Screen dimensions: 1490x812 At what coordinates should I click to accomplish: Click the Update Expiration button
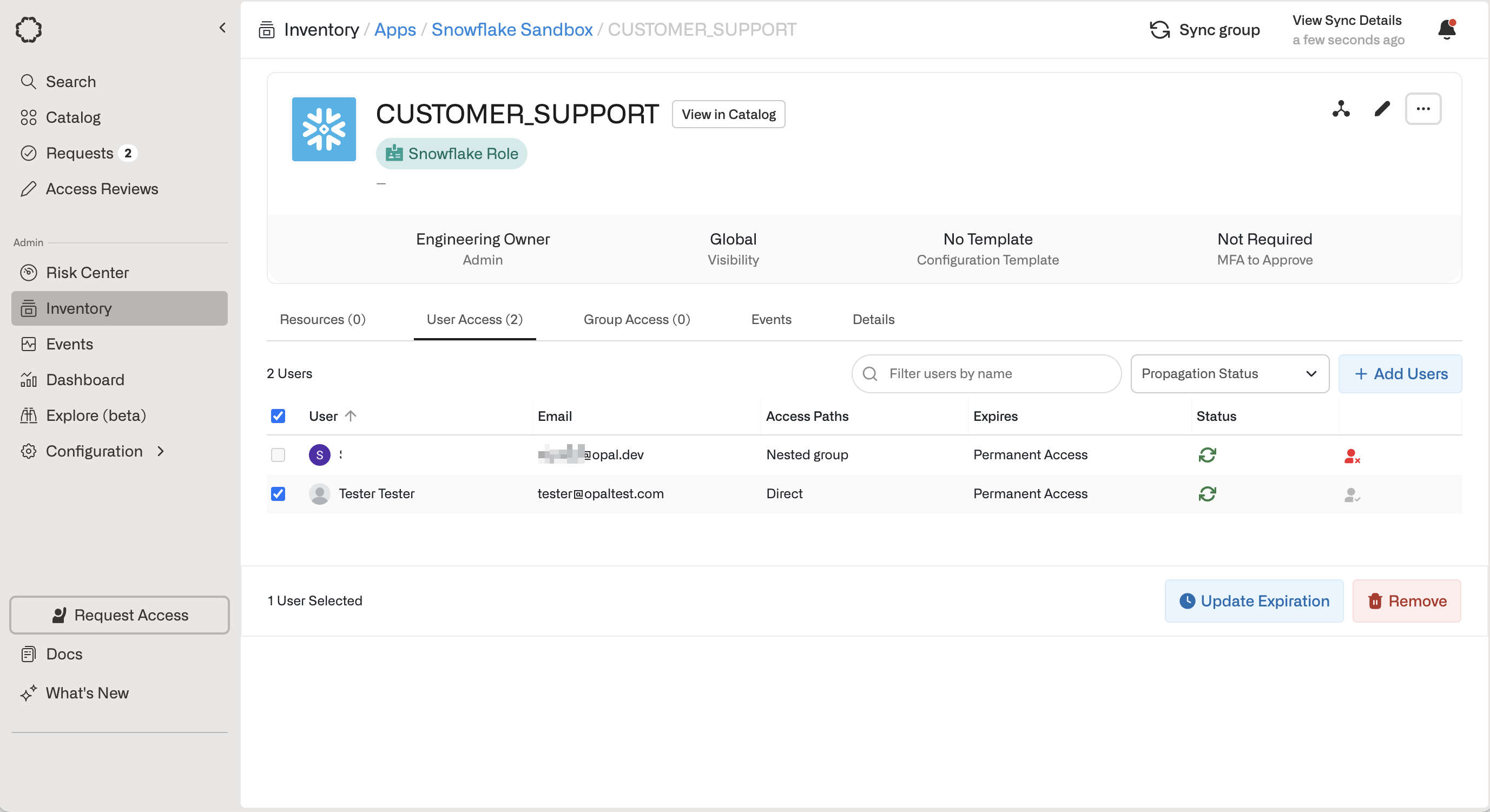click(1254, 601)
